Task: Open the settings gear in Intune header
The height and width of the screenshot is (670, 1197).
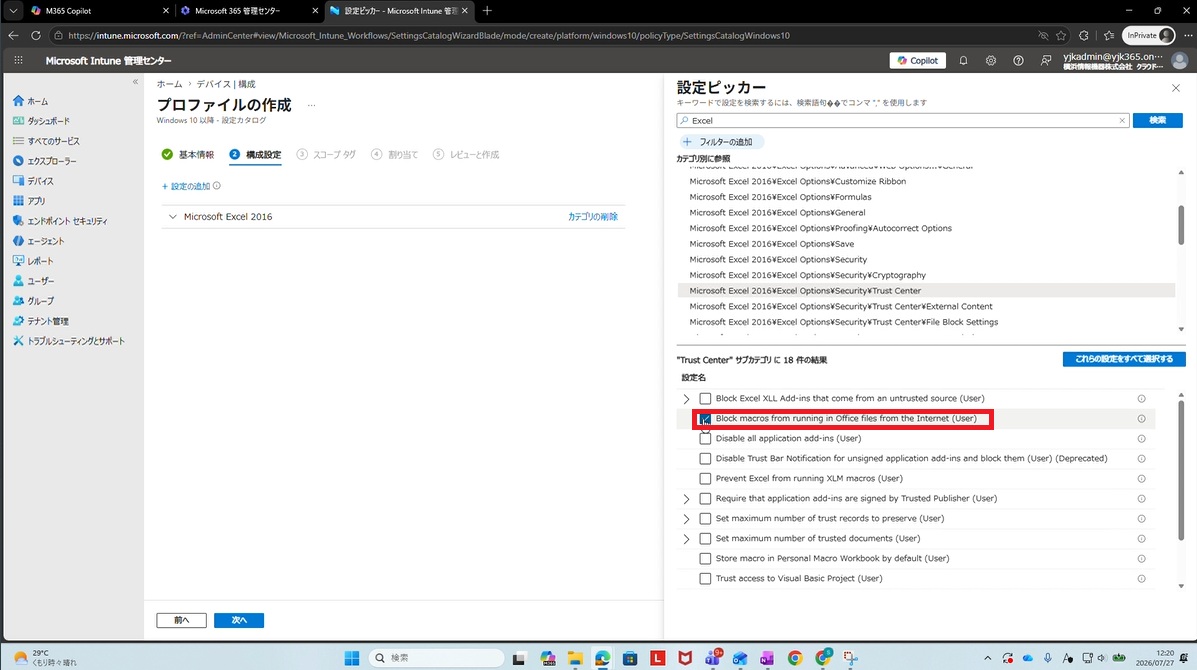Action: click(x=991, y=60)
